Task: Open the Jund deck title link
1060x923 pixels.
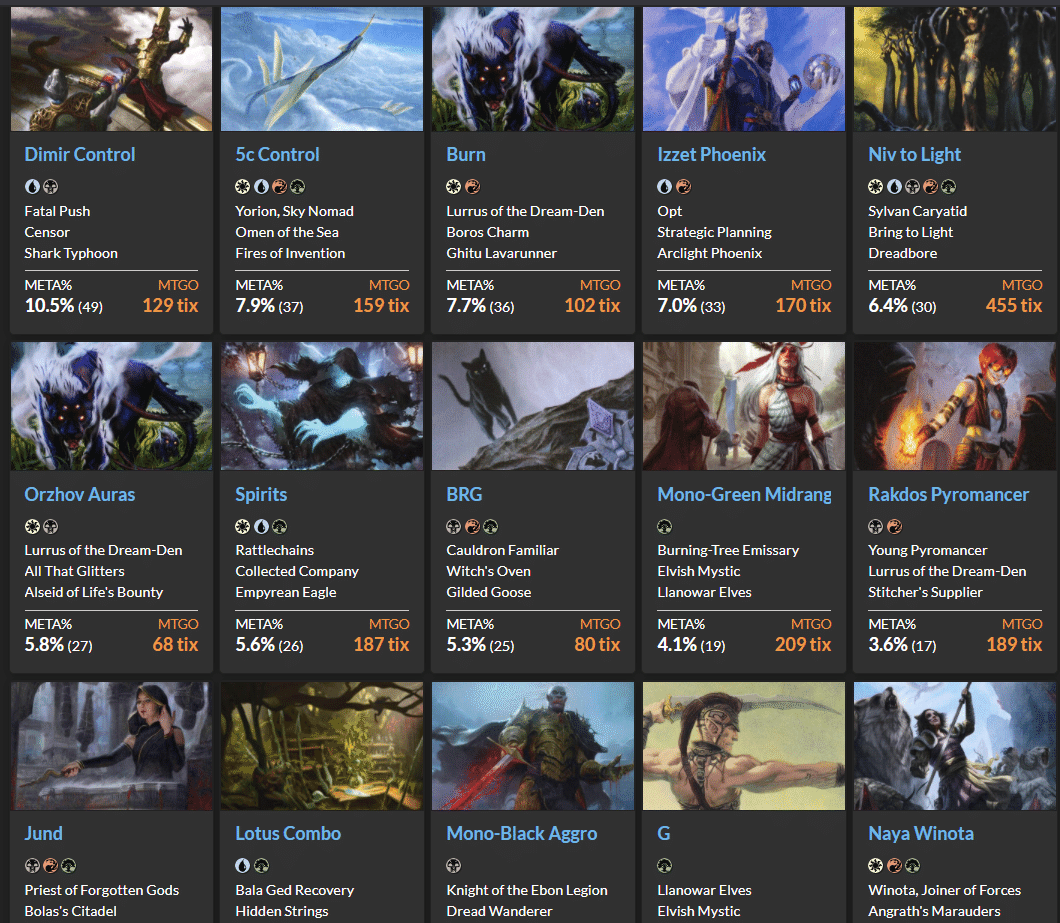Action: click(43, 833)
